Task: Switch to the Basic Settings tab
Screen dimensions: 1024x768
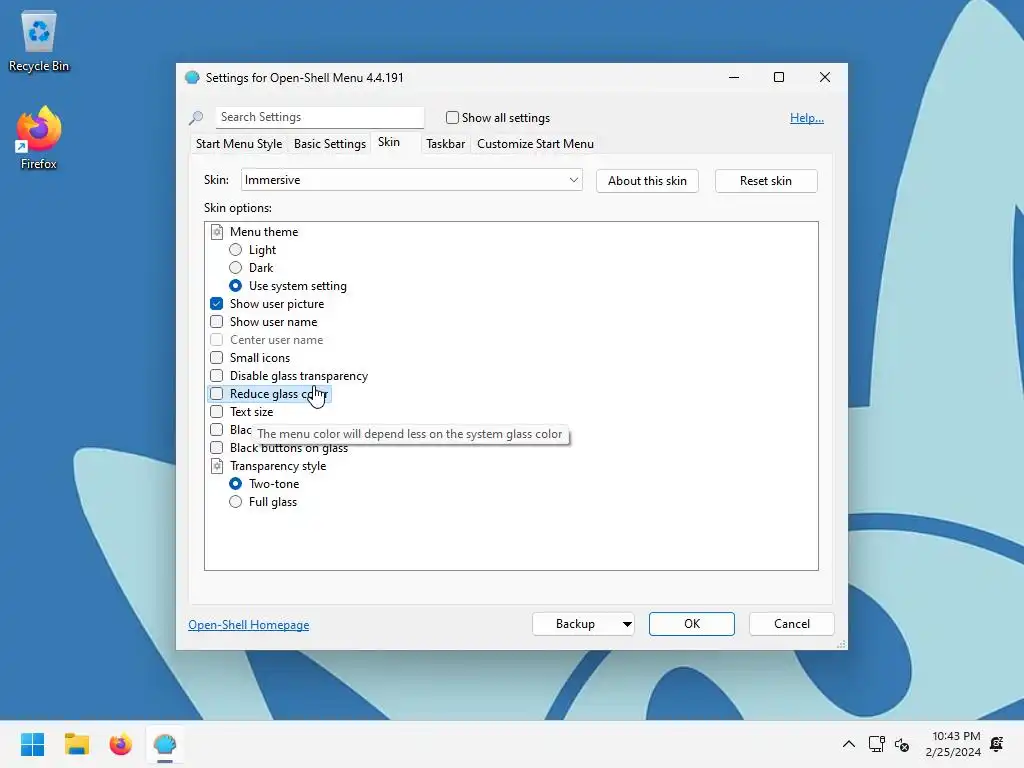Action: click(x=330, y=144)
